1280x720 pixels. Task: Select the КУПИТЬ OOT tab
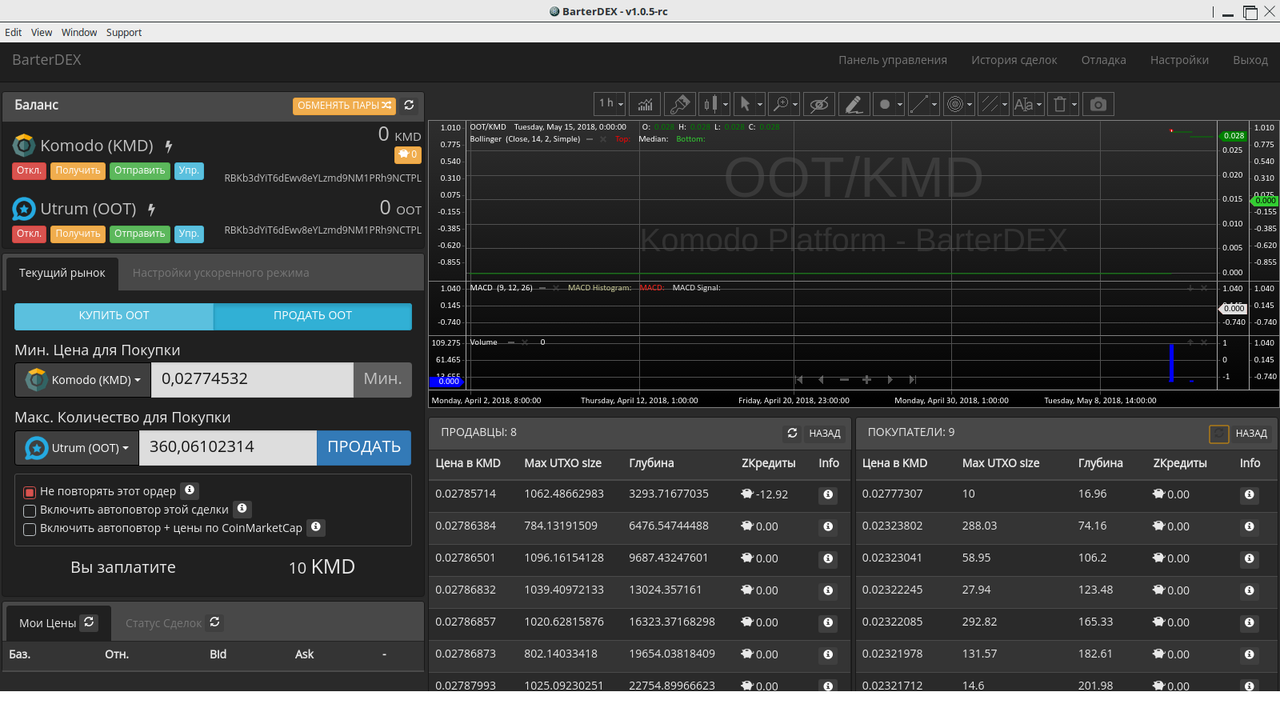114,315
